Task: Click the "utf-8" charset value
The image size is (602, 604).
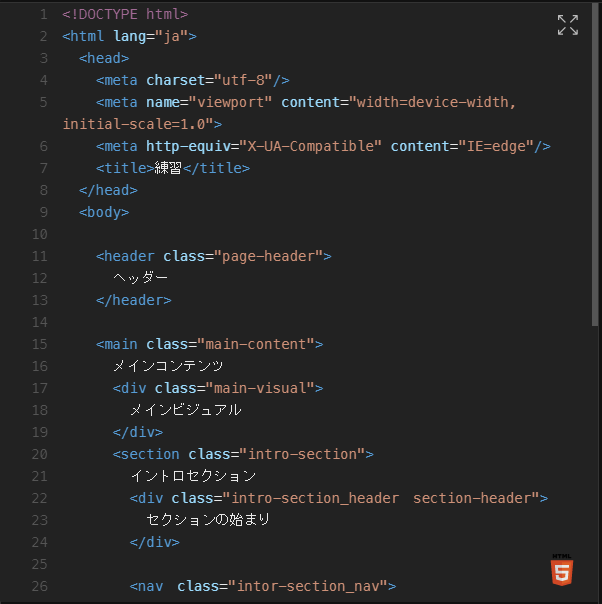Action: coord(243,80)
